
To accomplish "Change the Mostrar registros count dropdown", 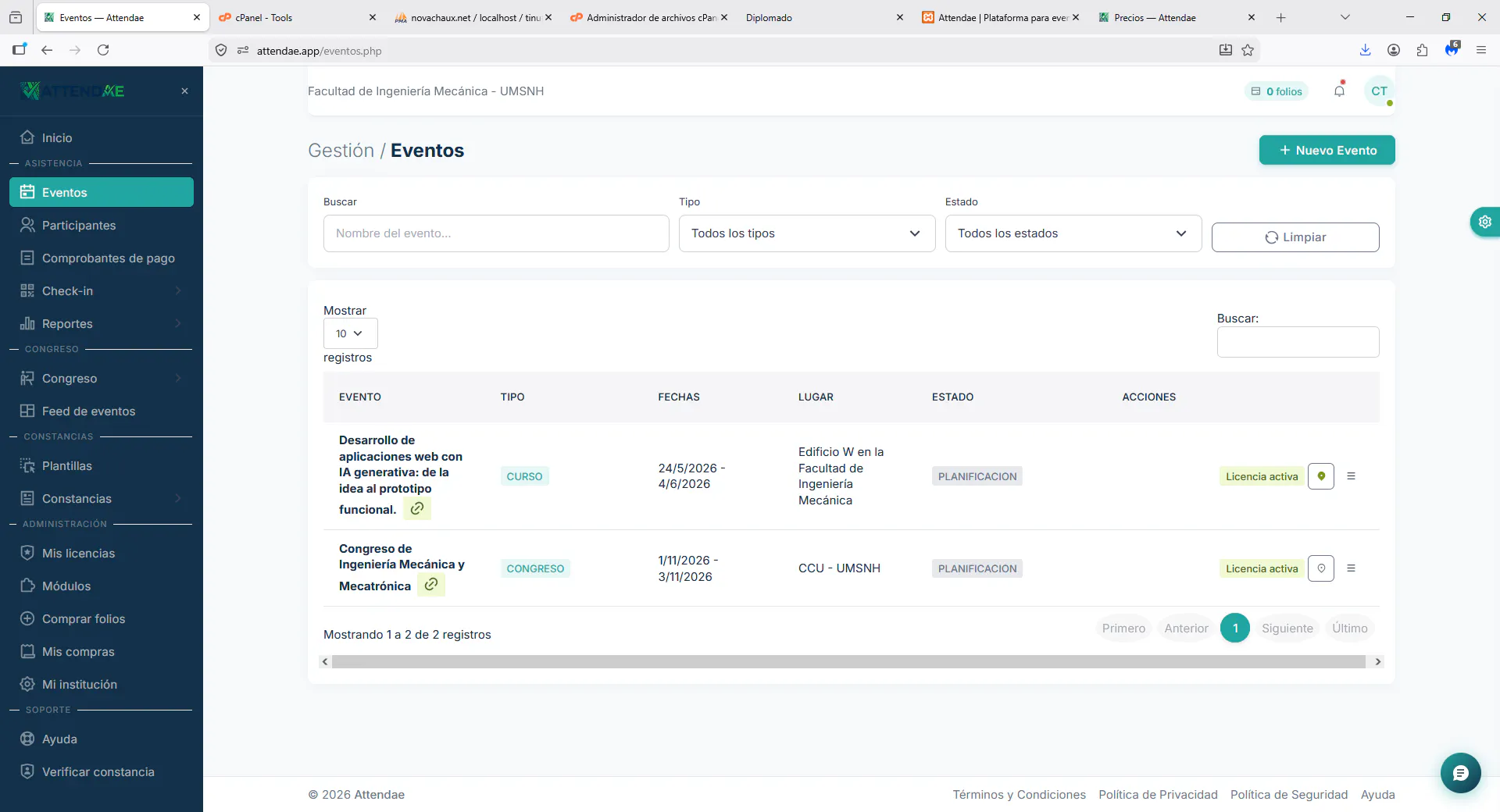I will 350,333.
